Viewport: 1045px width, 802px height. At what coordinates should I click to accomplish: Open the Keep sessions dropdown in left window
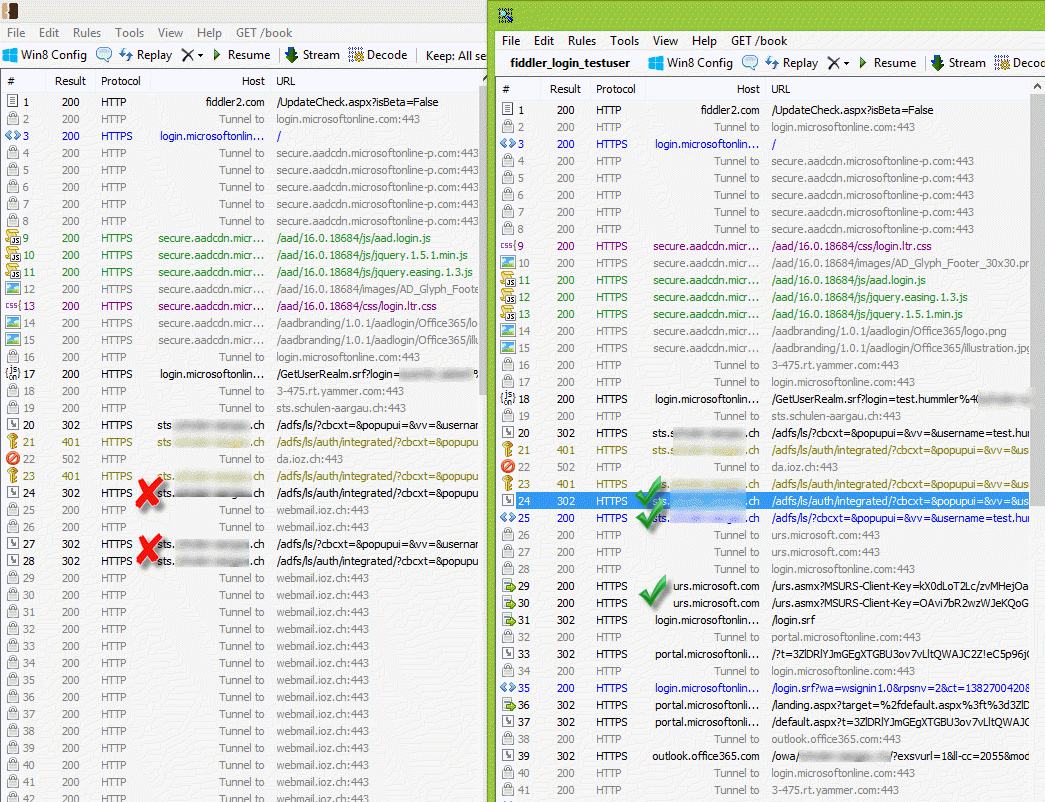456,55
